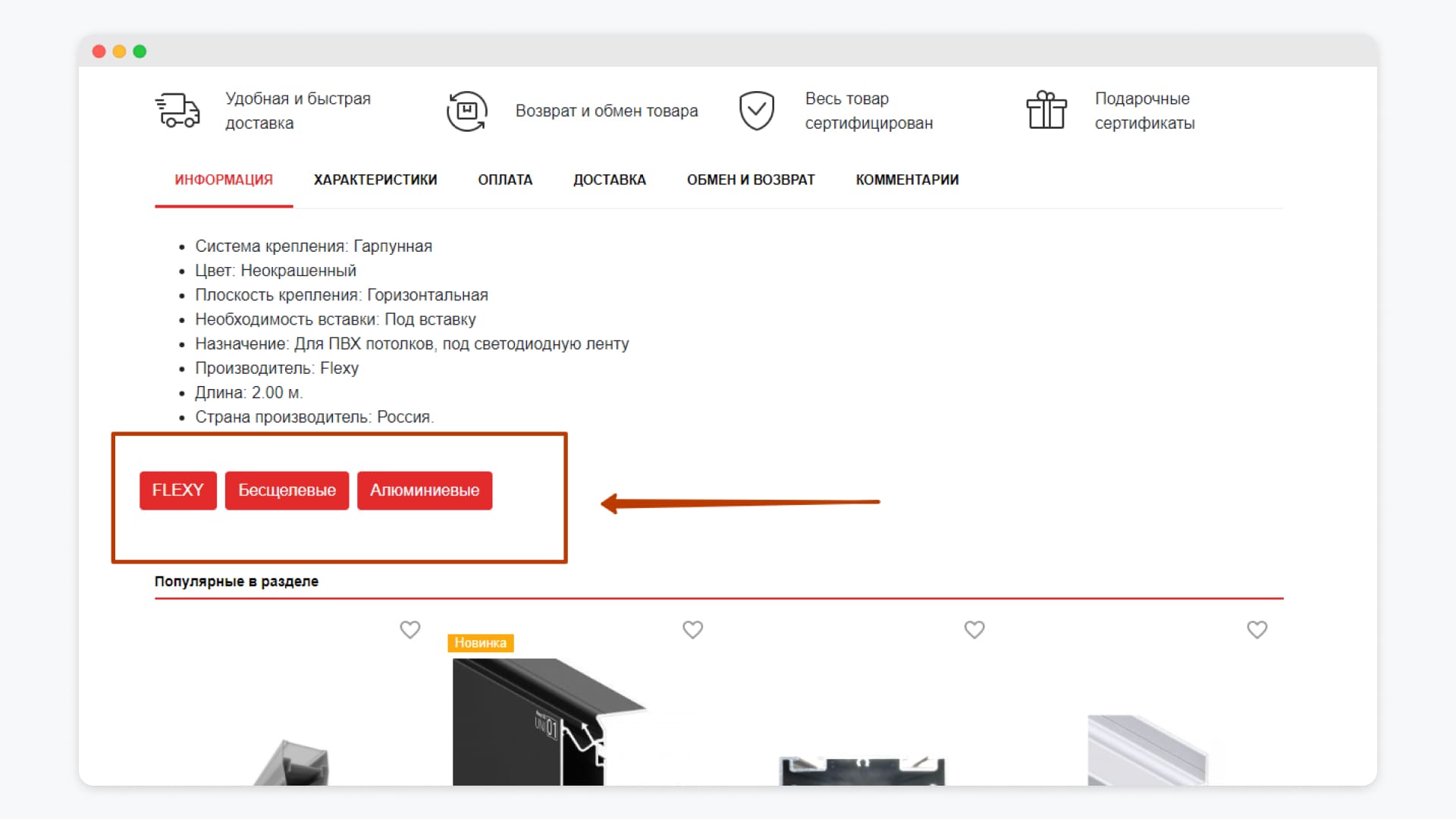Open the first gray profile product image
1456x819 pixels.
[x=291, y=763]
